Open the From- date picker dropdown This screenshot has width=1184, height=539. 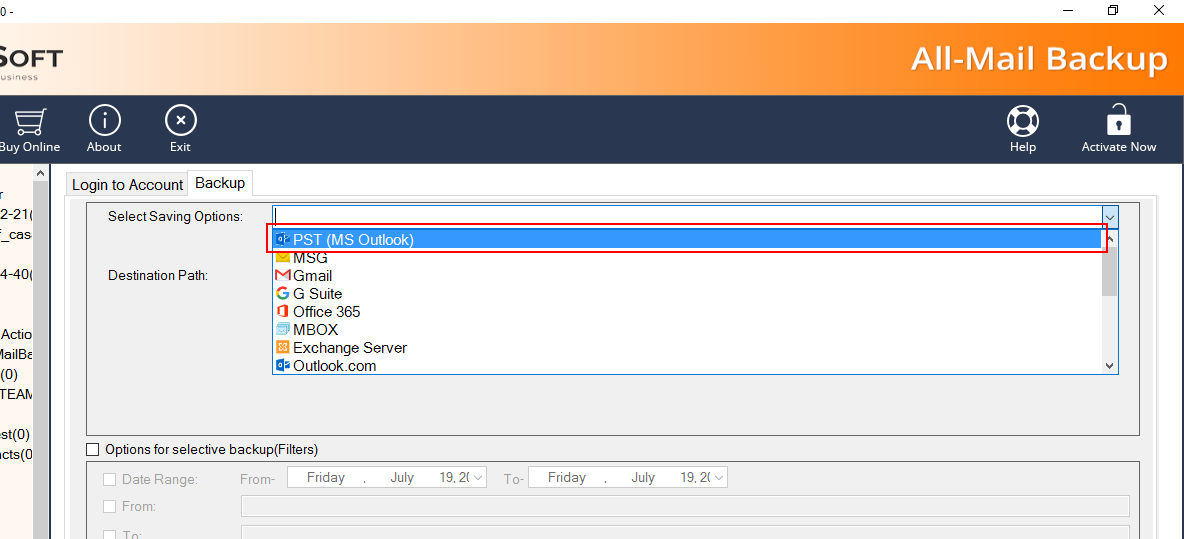coord(478,478)
